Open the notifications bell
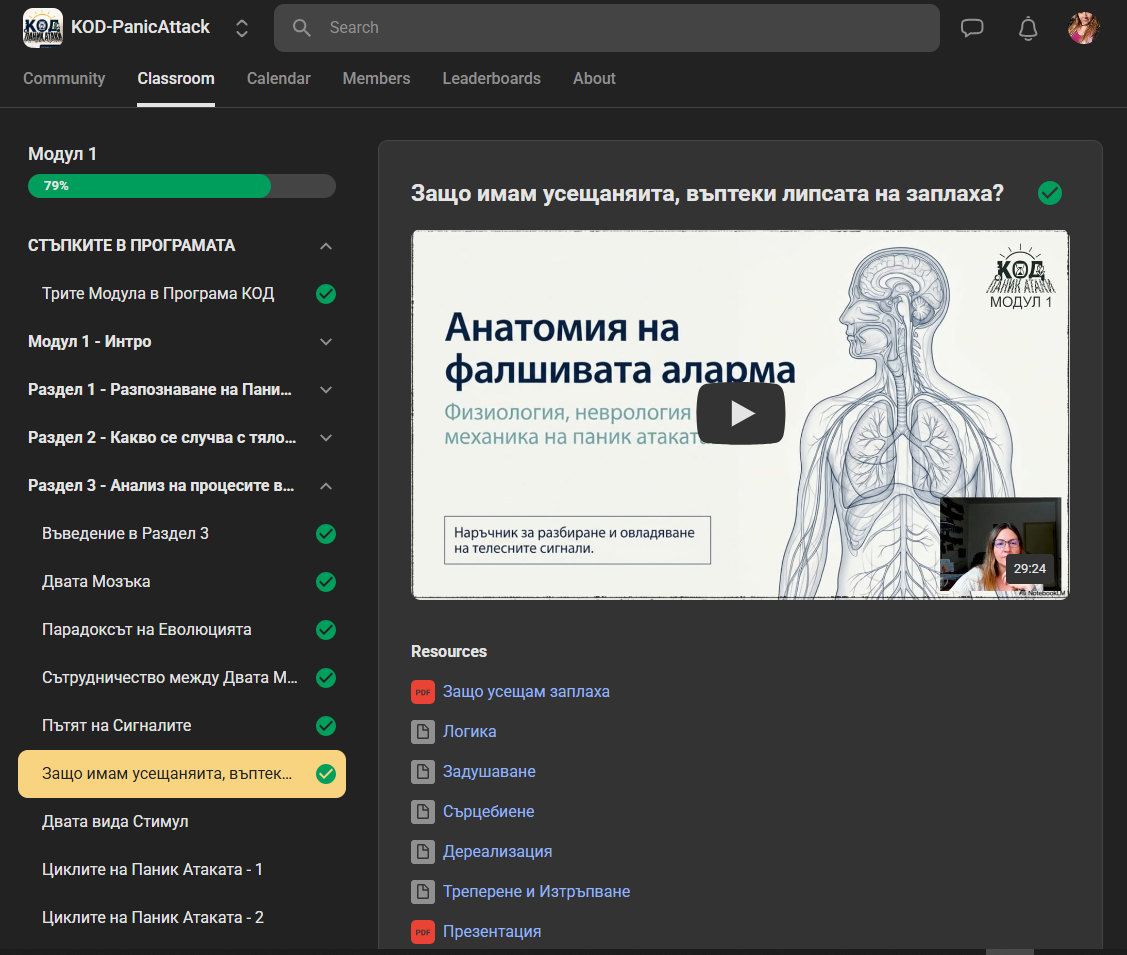 [x=1028, y=28]
